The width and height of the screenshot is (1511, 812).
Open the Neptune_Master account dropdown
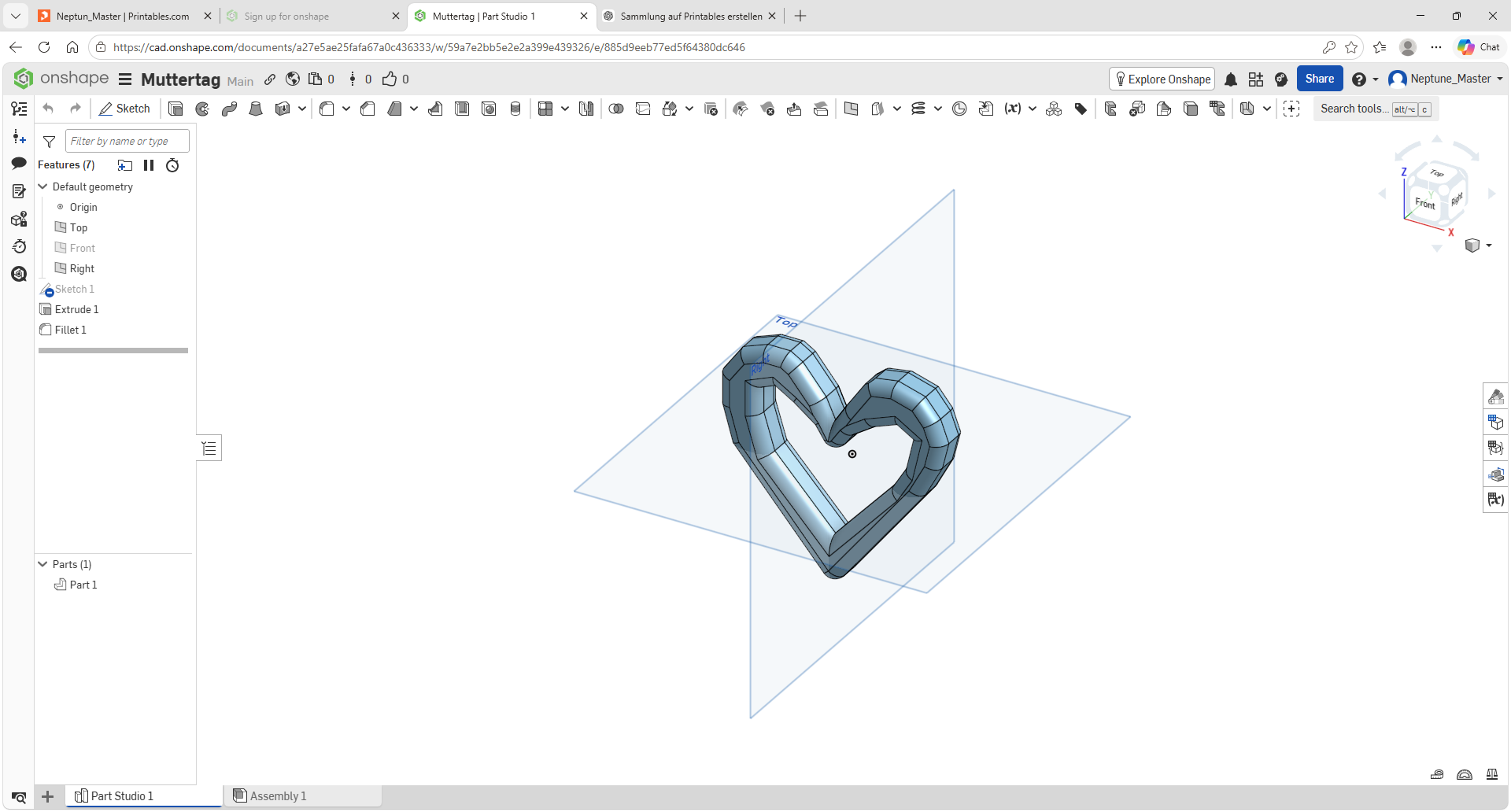(1500, 79)
